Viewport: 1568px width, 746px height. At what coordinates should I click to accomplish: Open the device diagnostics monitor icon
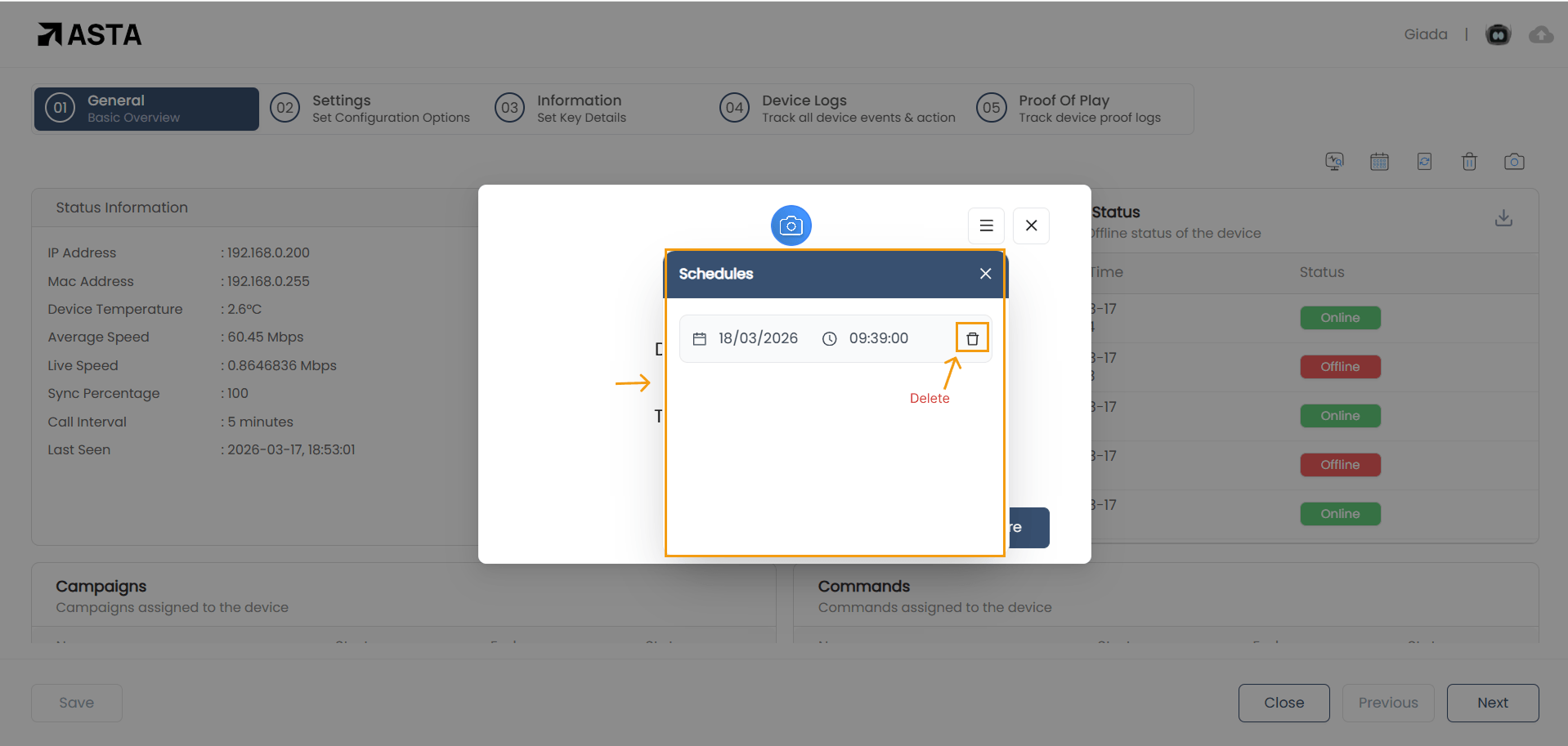pyautogui.click(x=1334, y=162)
